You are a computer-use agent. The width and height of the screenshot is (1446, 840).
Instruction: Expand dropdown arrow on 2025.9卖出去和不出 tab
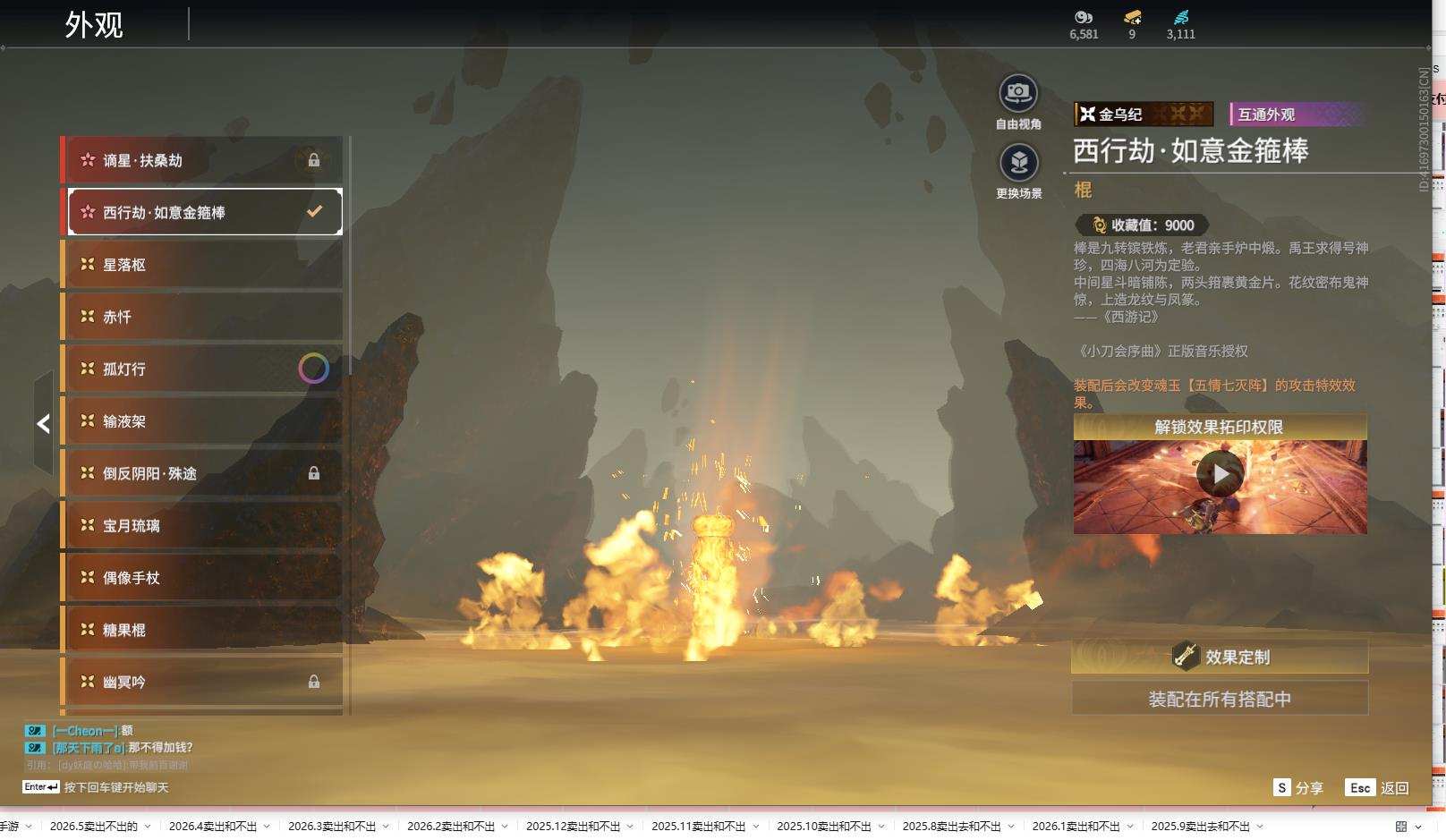coord(1260,827)
